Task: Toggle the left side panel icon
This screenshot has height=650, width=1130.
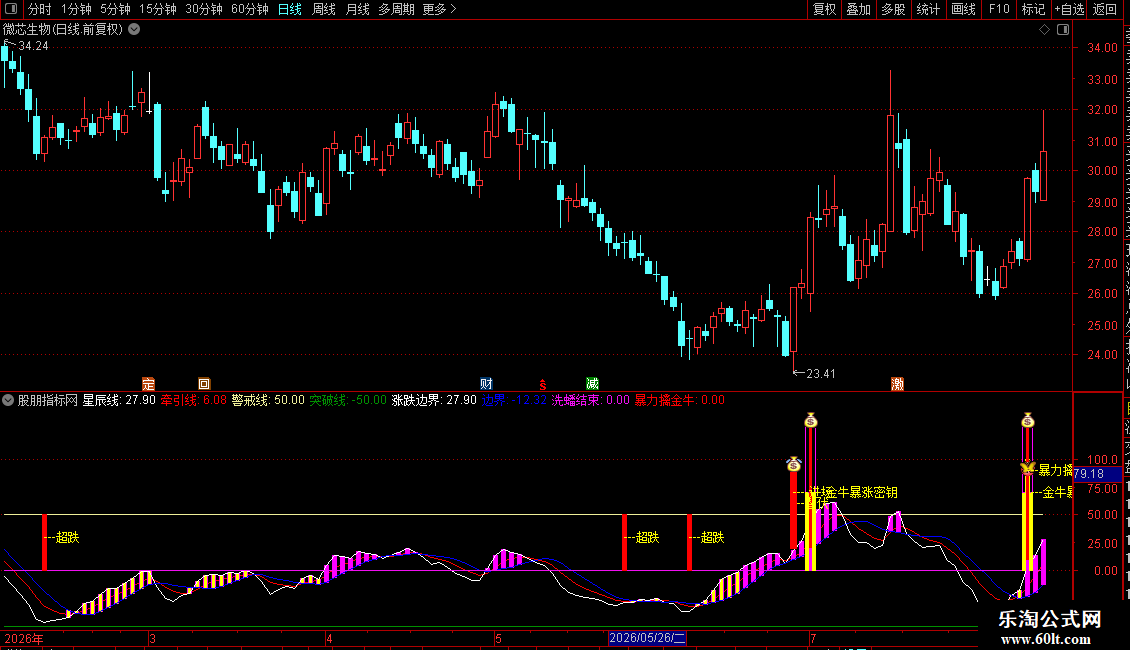Action: (11, 9)
